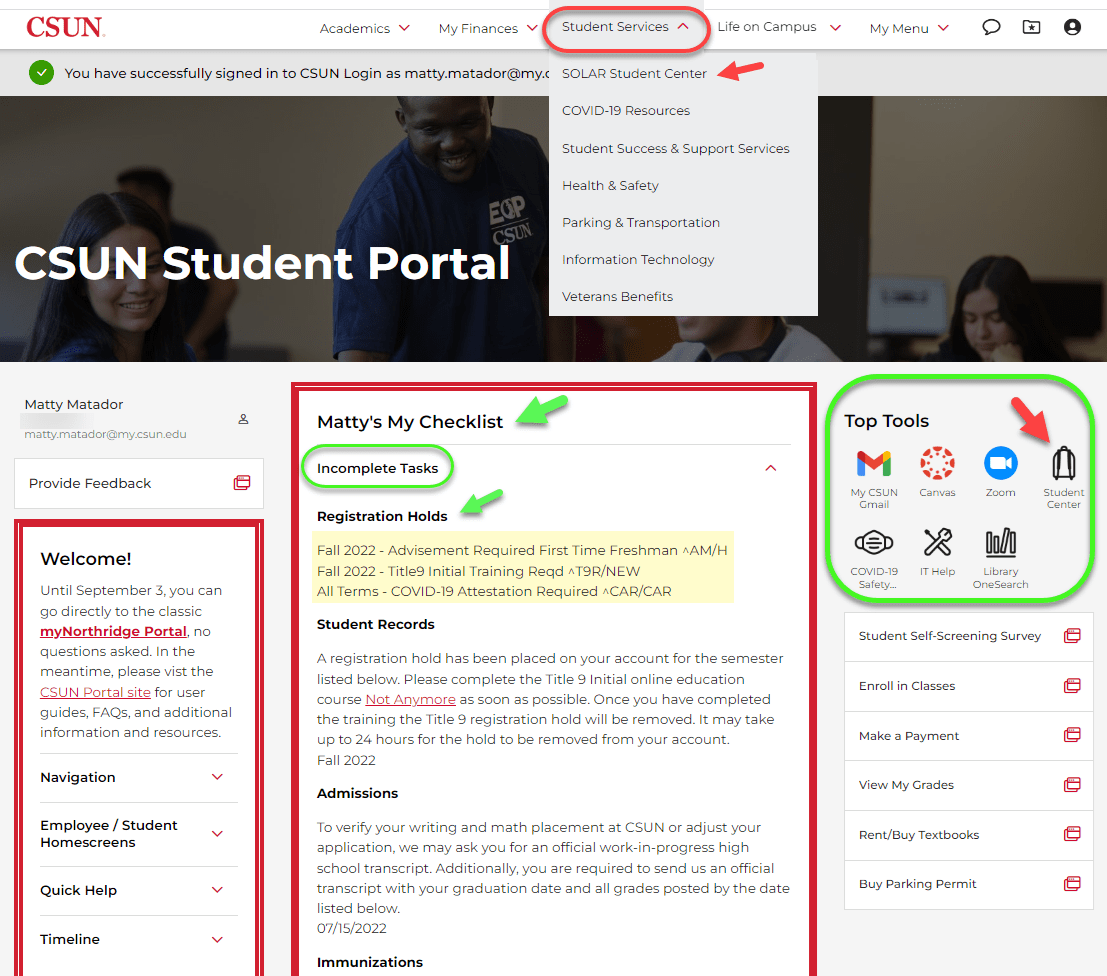
Task: Click the CSUN Portal site link
Action: point(95,692)
